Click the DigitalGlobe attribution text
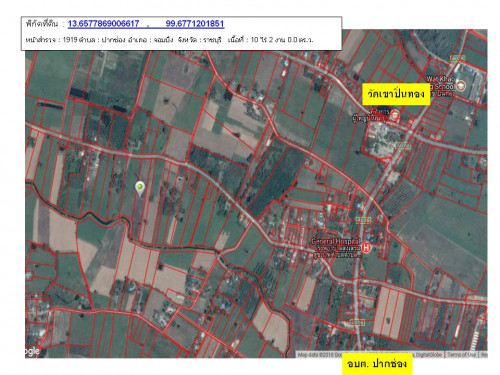 [x=428, y=355]
